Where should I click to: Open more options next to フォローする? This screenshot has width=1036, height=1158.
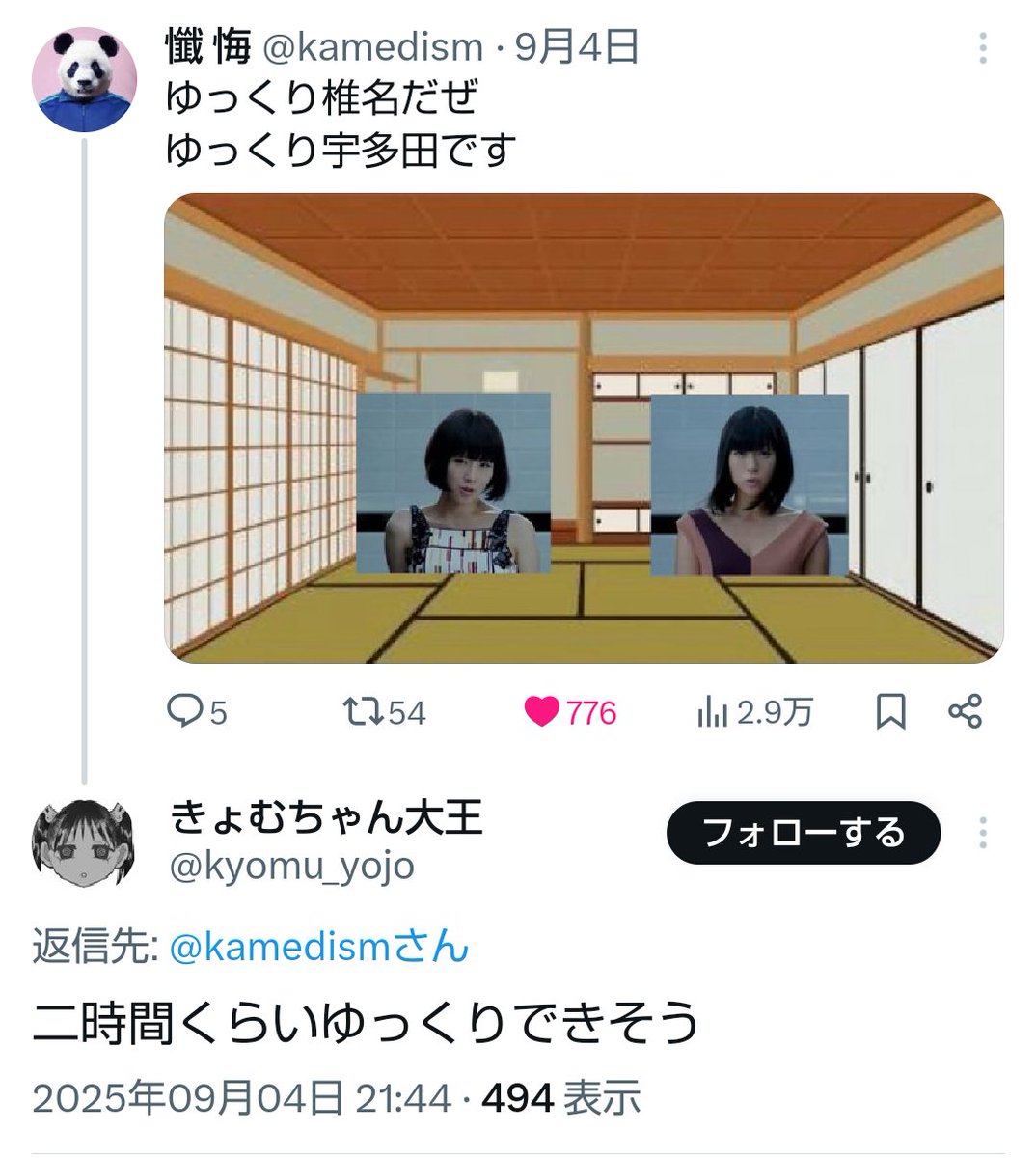(x=983, y=833)
